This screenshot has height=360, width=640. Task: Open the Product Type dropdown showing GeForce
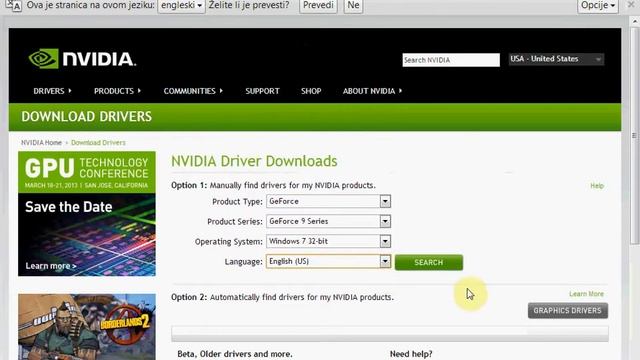[329, 201]
